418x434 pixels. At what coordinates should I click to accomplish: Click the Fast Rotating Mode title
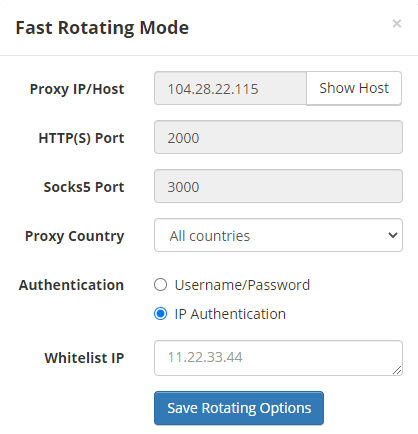tap(102, 28)
